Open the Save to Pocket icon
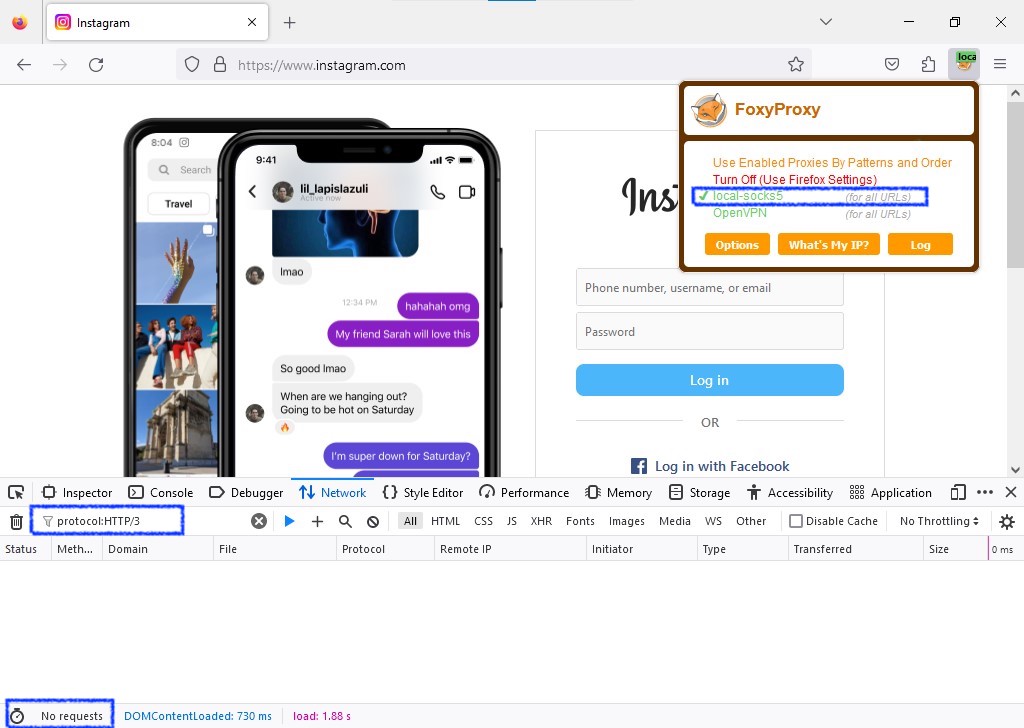The width and height of the screenshot is (1024, 728). (x=891, y=65)
